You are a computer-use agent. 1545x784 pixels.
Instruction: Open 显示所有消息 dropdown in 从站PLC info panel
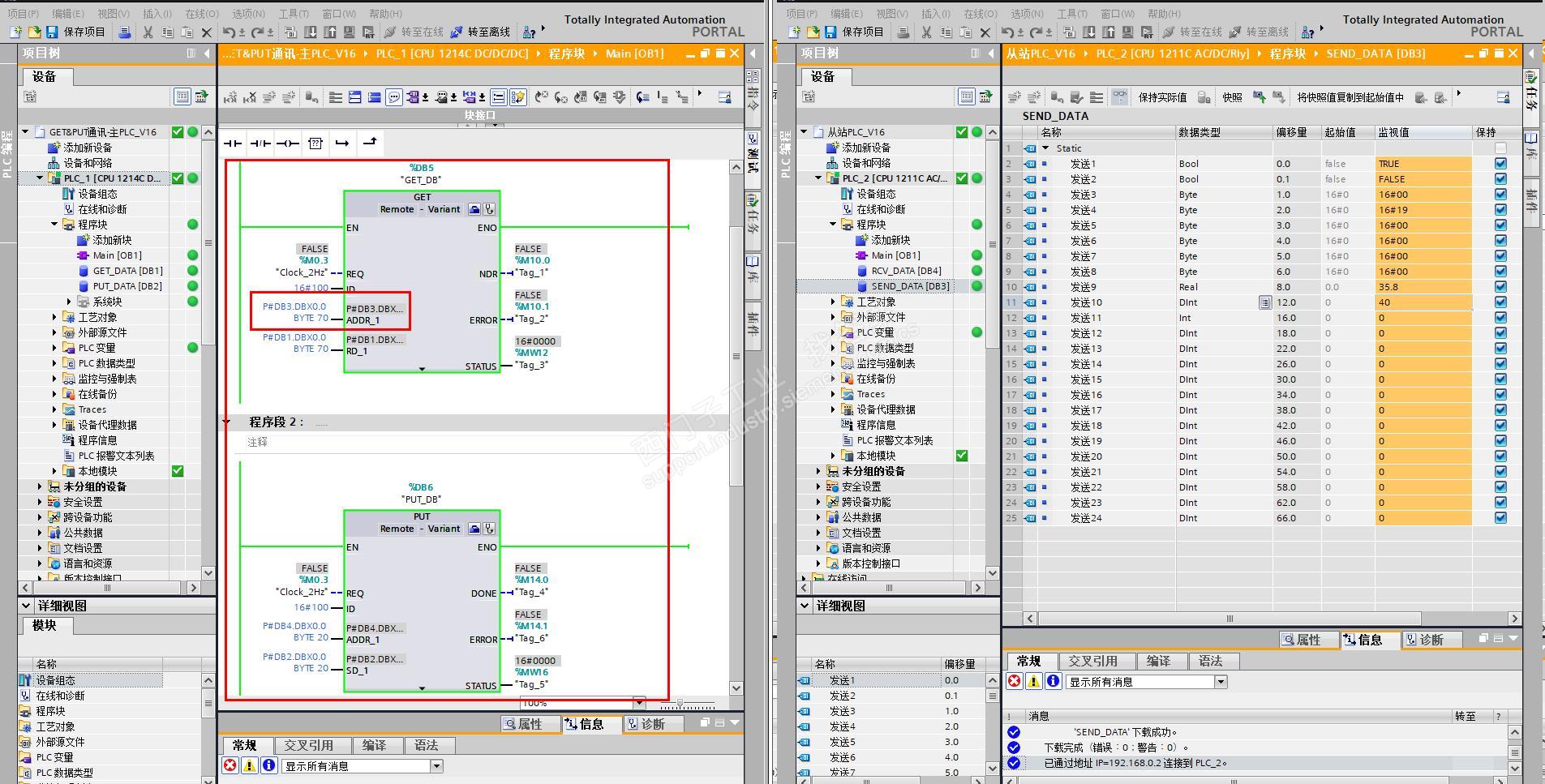pyautogui.click(x=1220, y=682)
